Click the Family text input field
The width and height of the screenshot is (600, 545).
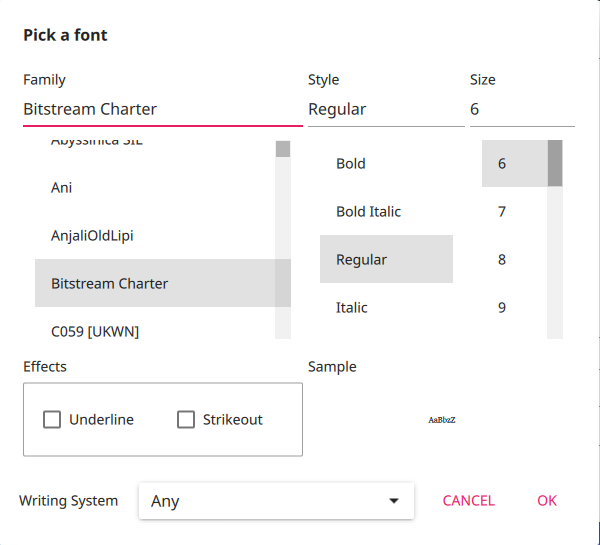click(162, 110)
